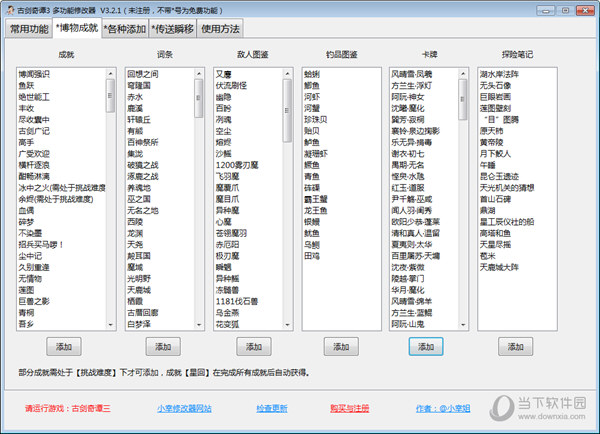Select 天光机关的猜想 exploration note

507,188
